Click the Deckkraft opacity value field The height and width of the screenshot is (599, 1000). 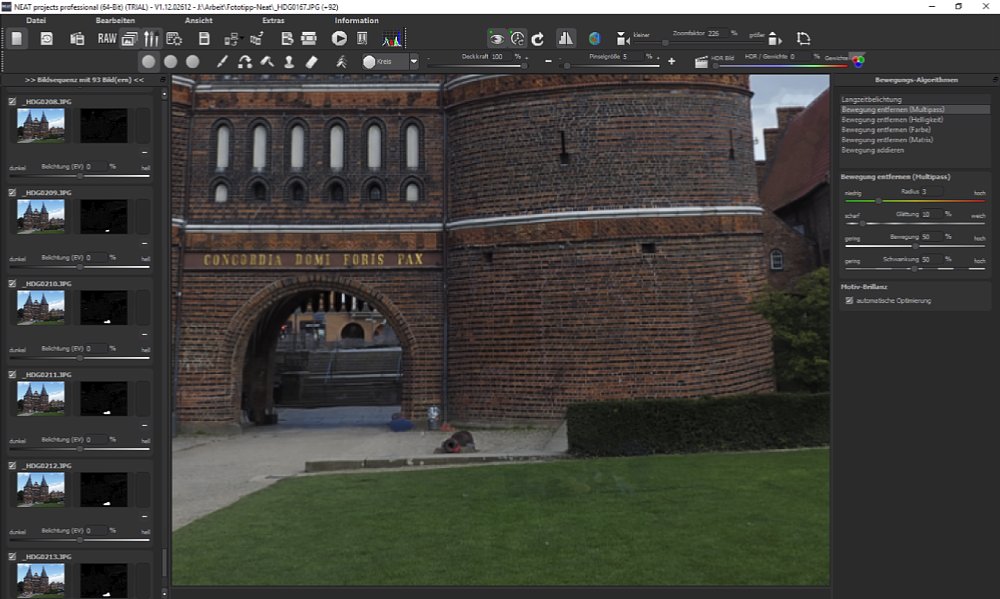501,56
